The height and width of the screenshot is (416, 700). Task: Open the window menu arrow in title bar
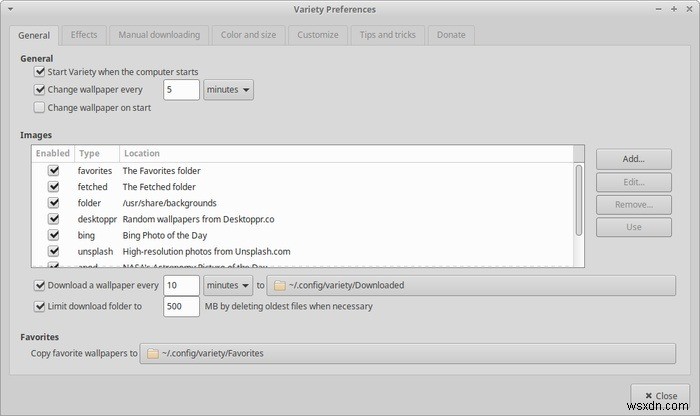pyautogui.click(x=10, y=9)
